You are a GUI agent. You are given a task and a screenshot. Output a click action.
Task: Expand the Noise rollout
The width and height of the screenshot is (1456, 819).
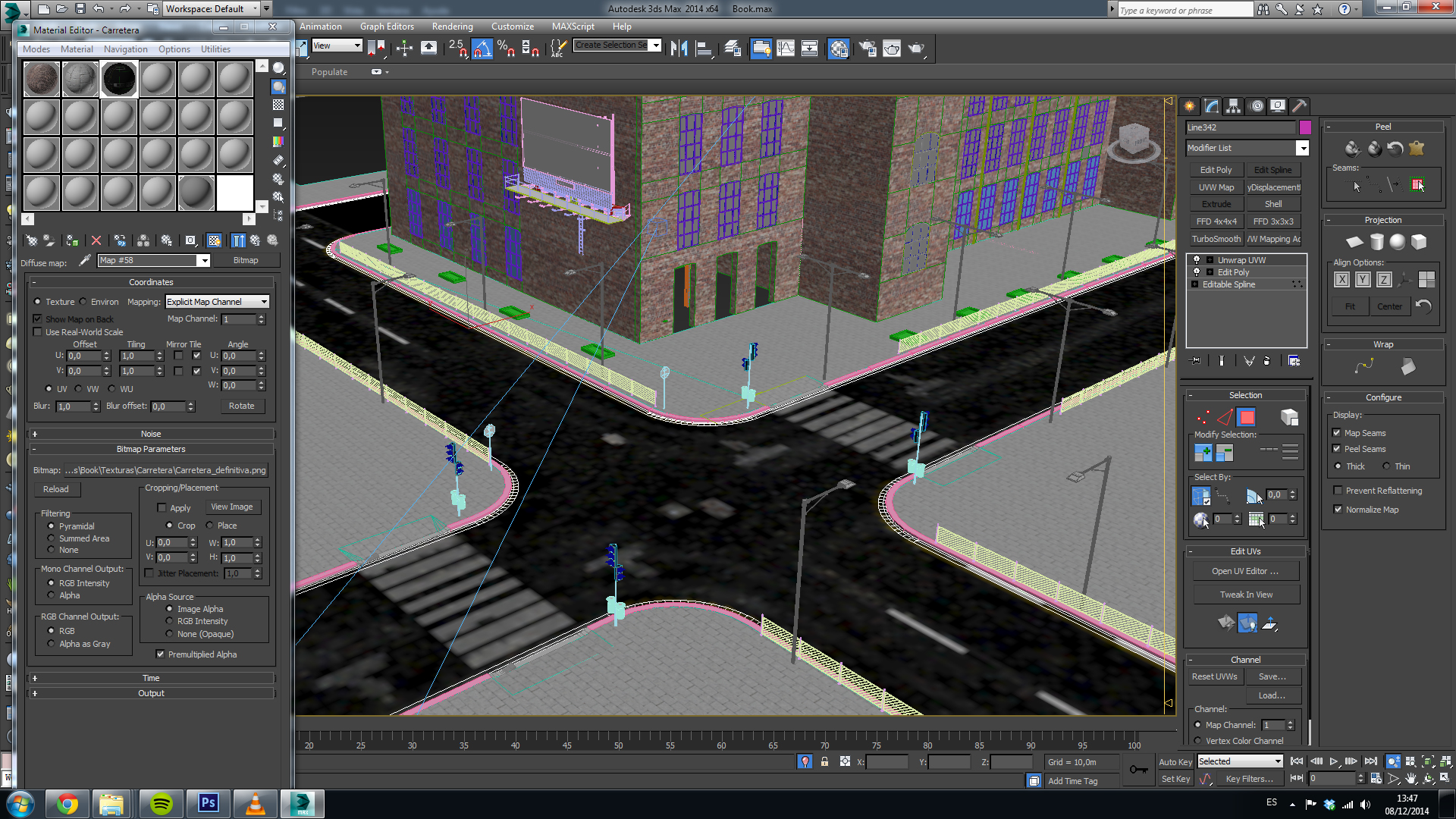[151, 434]
